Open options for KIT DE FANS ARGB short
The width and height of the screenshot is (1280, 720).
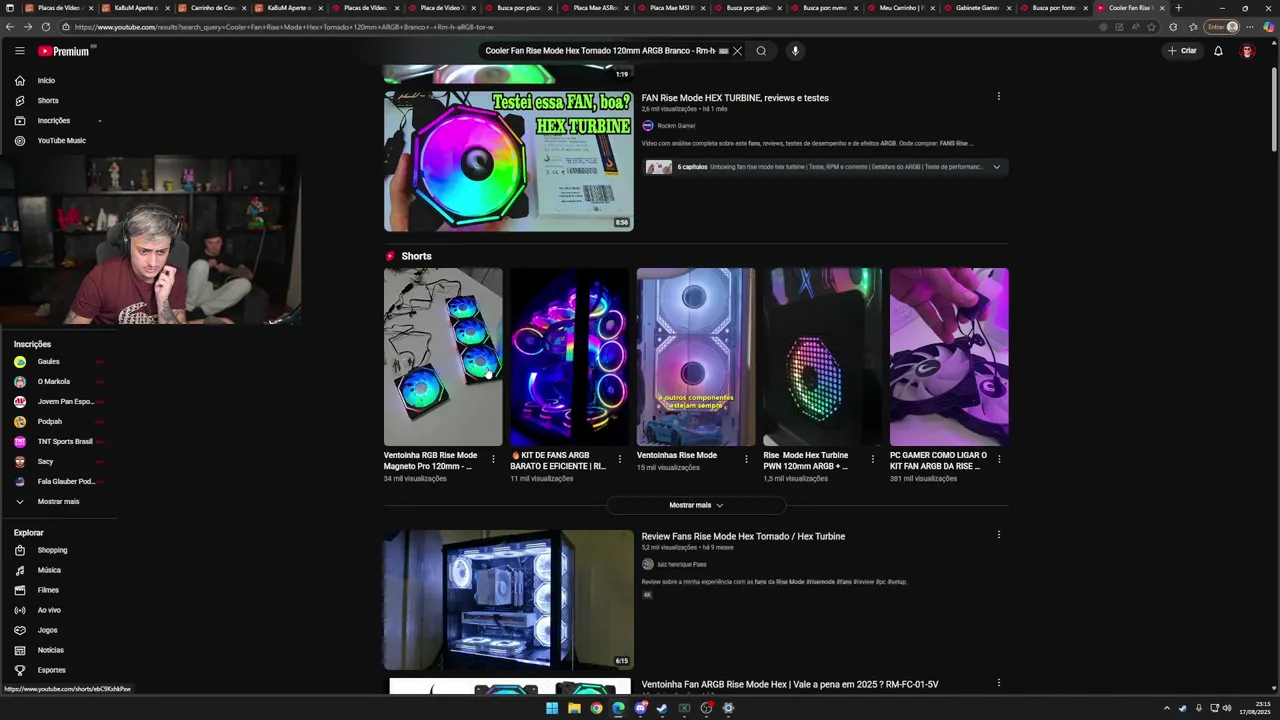tap(620, 459)
